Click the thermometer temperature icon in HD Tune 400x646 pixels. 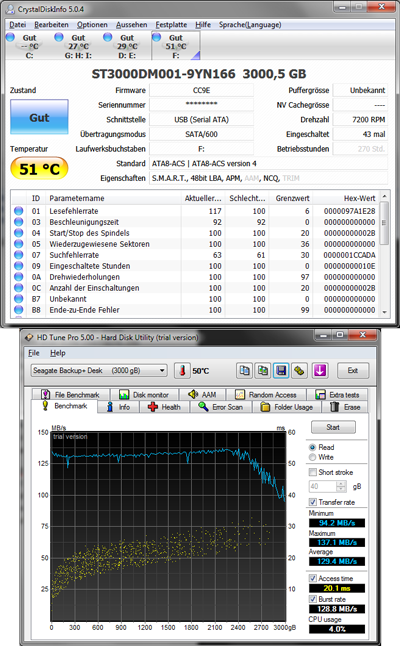click(x=182, y=370)
